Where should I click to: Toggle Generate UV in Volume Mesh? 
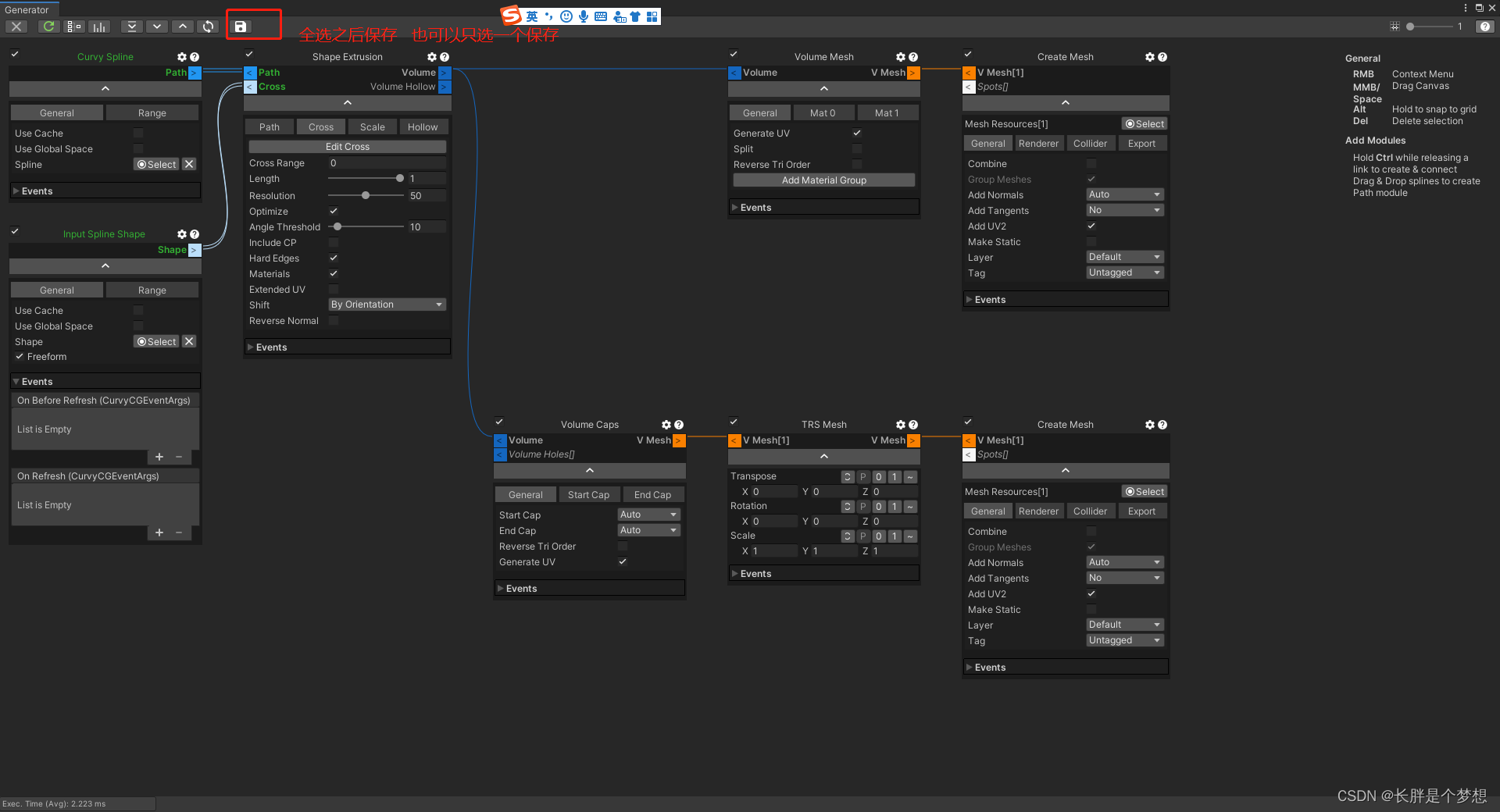(x=857, y=133)
